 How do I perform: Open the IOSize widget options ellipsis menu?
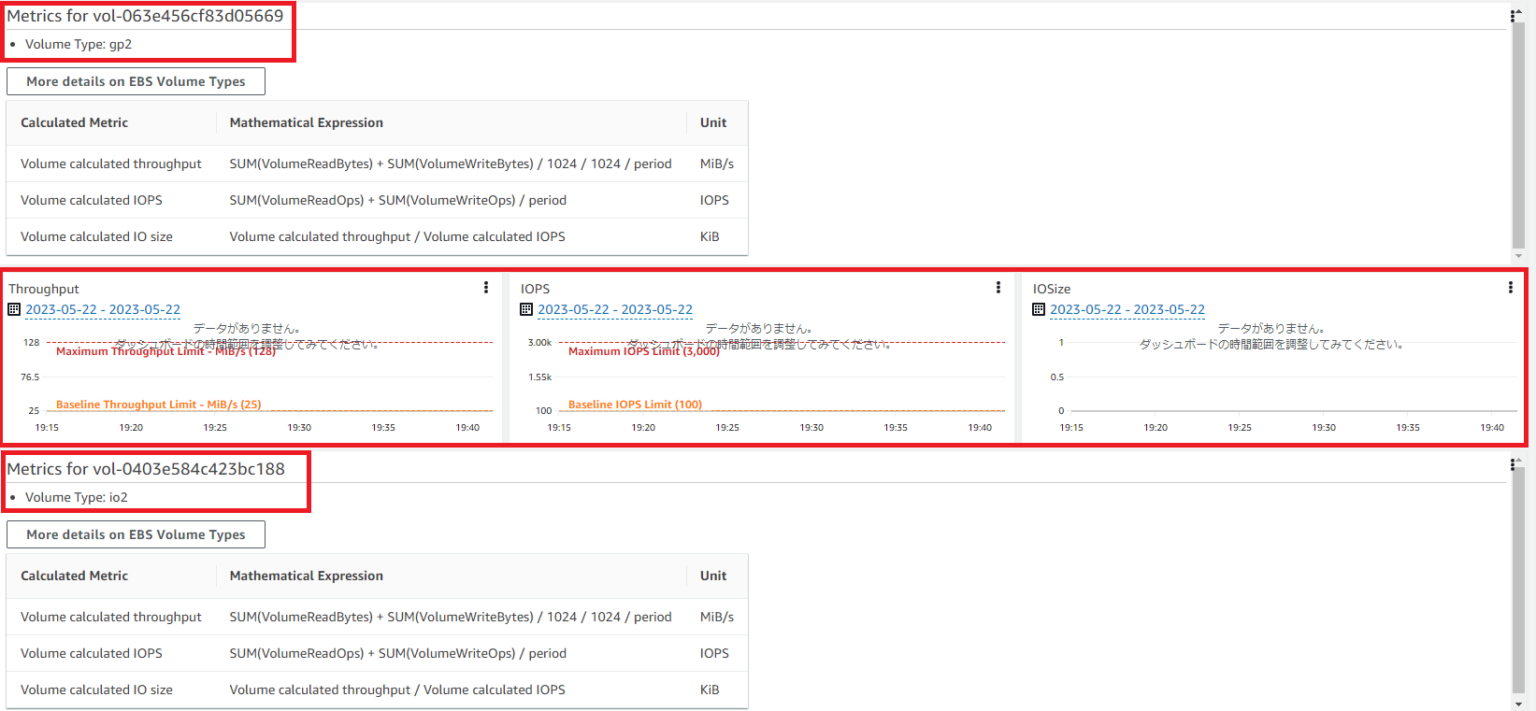point(1510,286)
